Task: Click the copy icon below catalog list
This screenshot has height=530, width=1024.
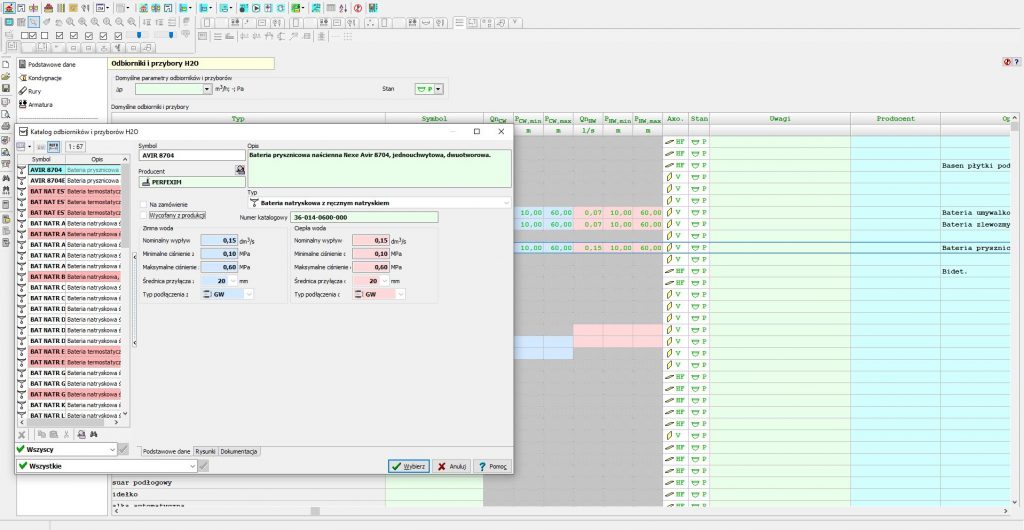Action: pos(41,434)
